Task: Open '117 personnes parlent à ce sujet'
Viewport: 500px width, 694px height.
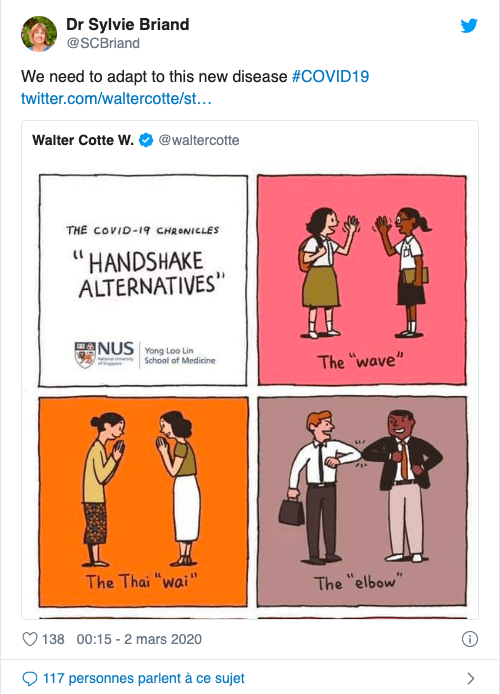Action: [x=143, y=678]
